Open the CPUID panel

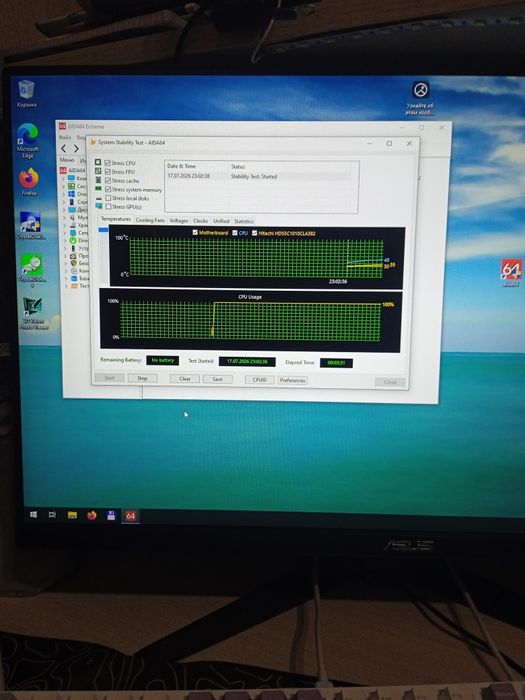click(x=259, y=380)
